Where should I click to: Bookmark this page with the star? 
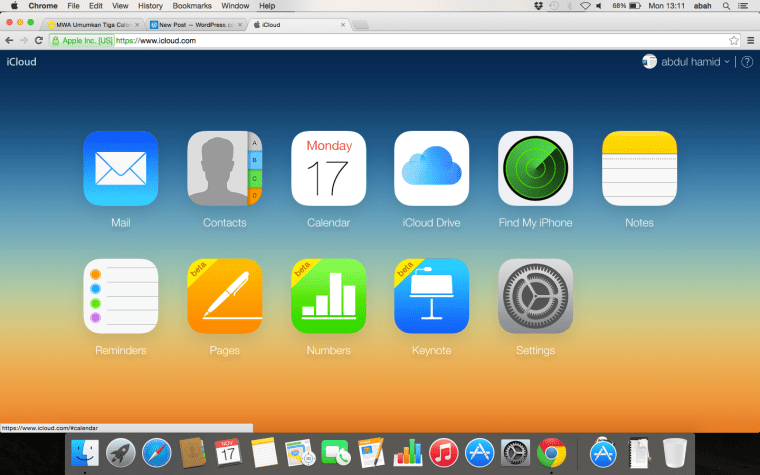(734, 41)
